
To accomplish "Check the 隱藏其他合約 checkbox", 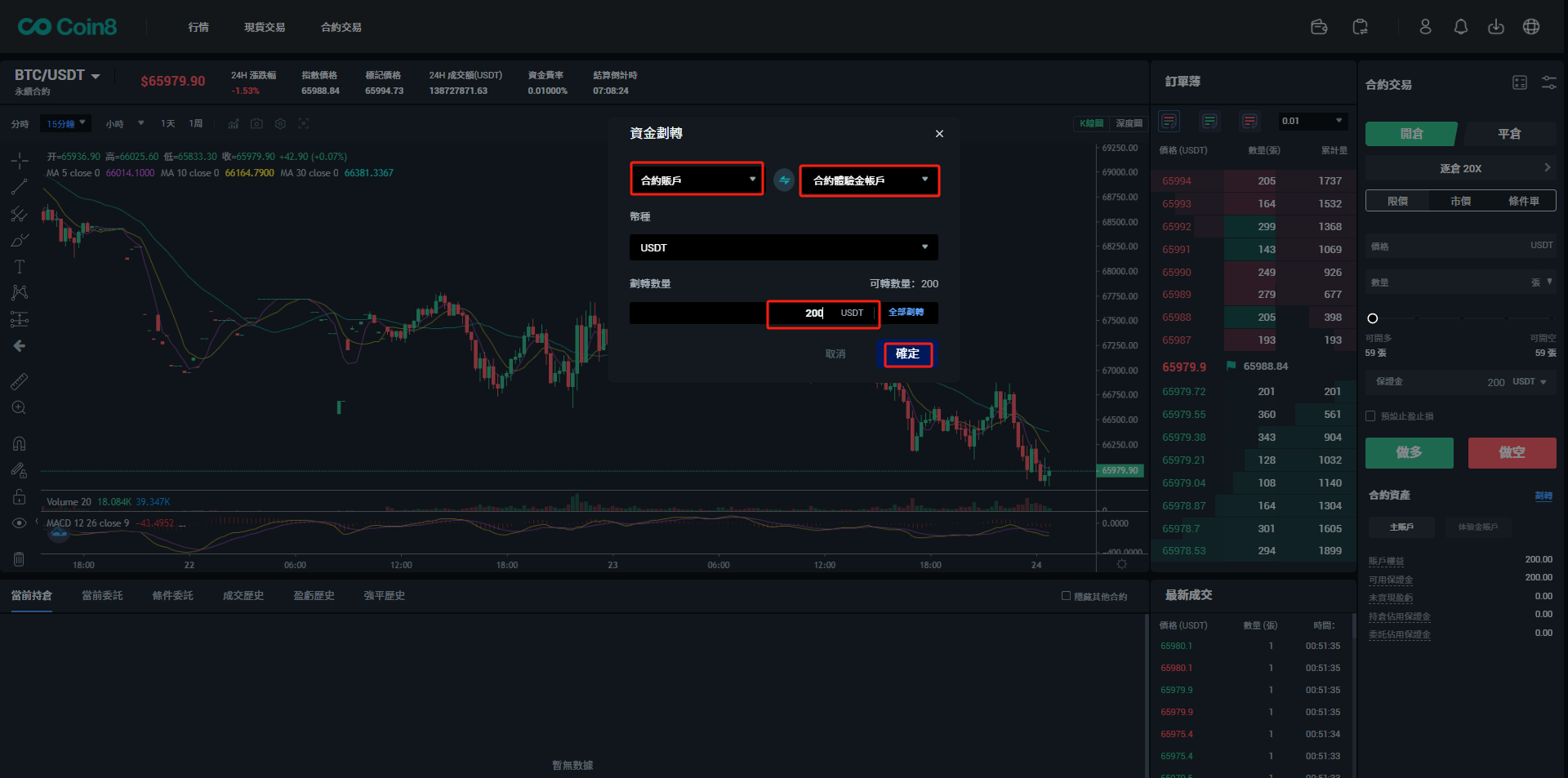I will 1066,596.
